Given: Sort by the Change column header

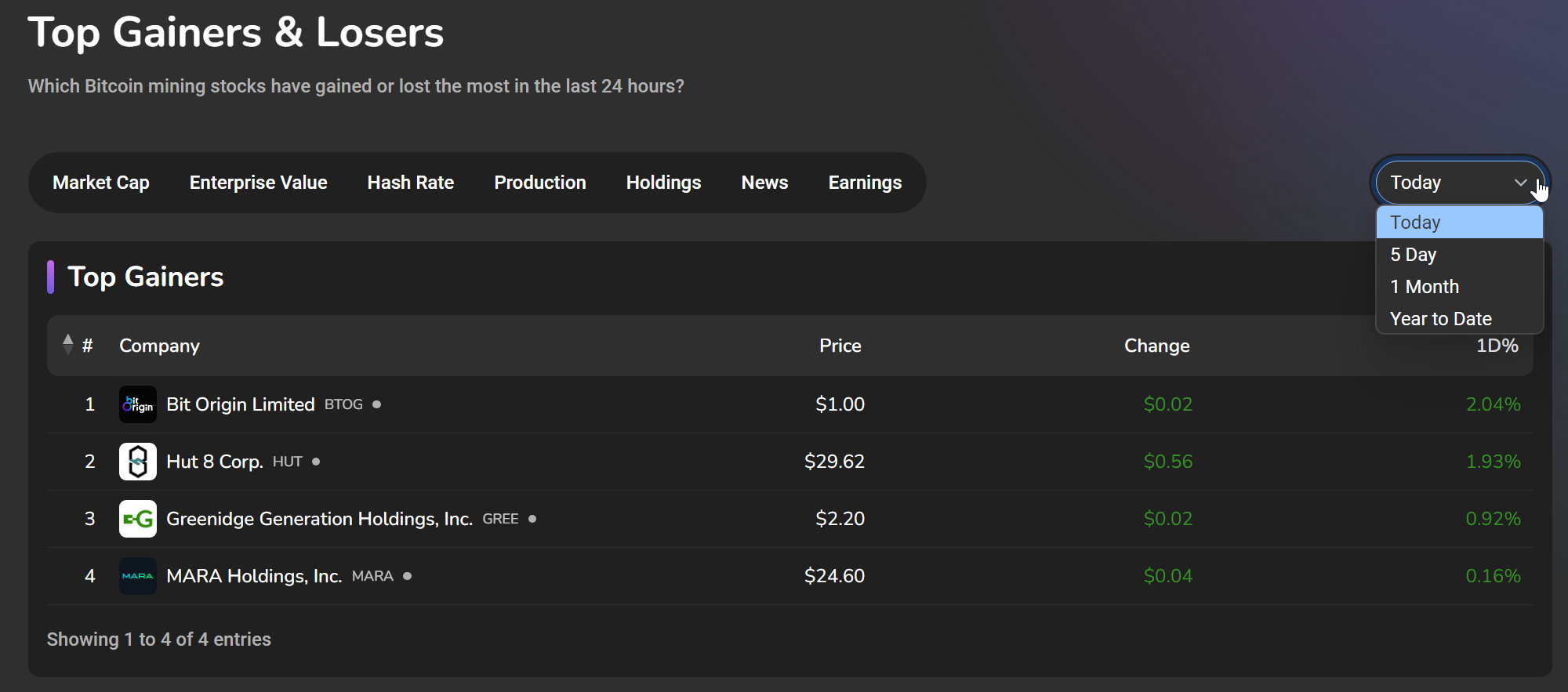Looking at the screenshot, I should 1156,346.
